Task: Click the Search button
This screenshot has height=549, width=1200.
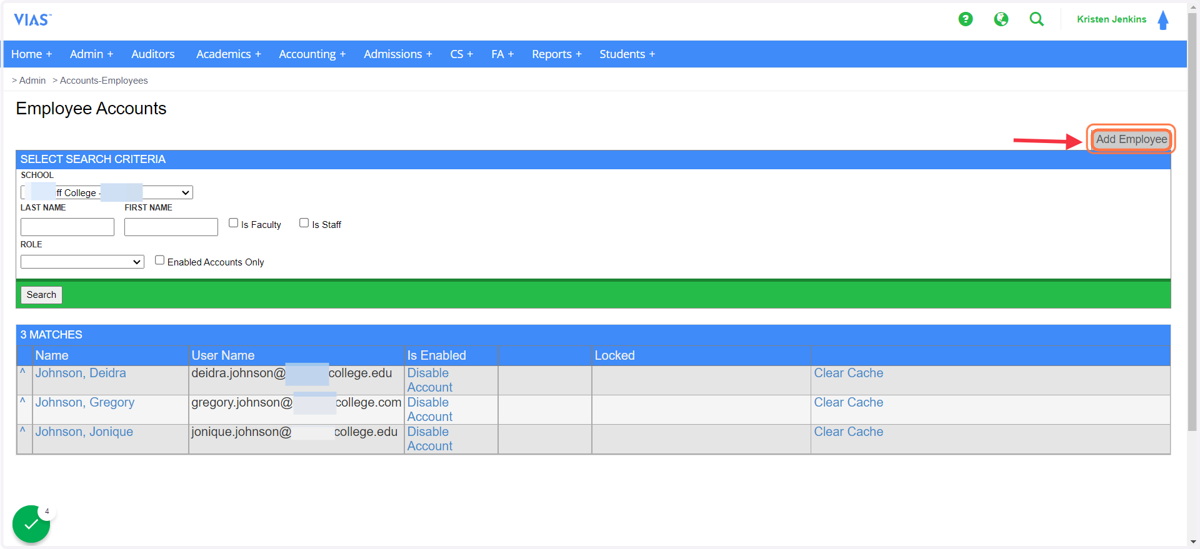Action: coord(41,295)
